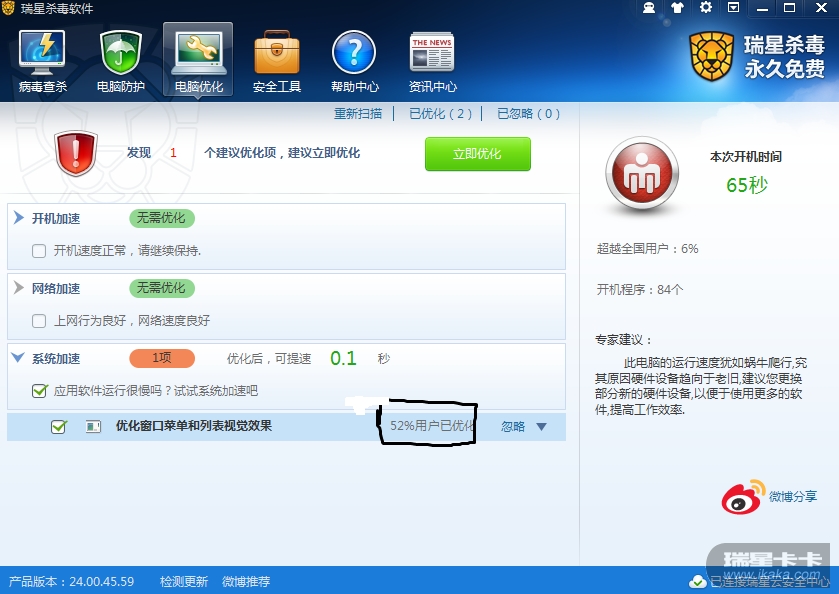Click 本次开机时间 heading
The image size is (839, 594).
pos(746,157)
